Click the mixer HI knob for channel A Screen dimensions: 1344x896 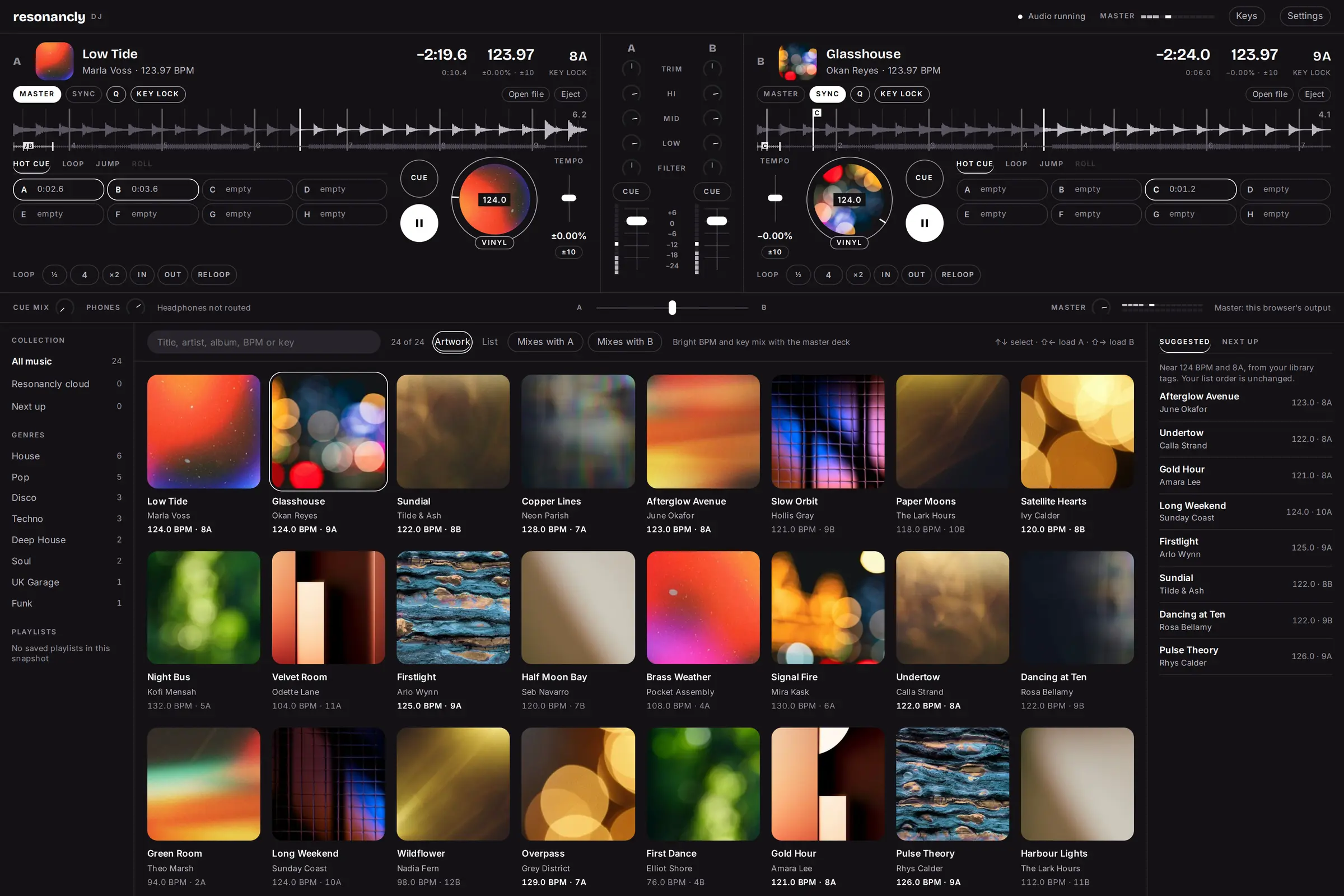pos(632,94)
